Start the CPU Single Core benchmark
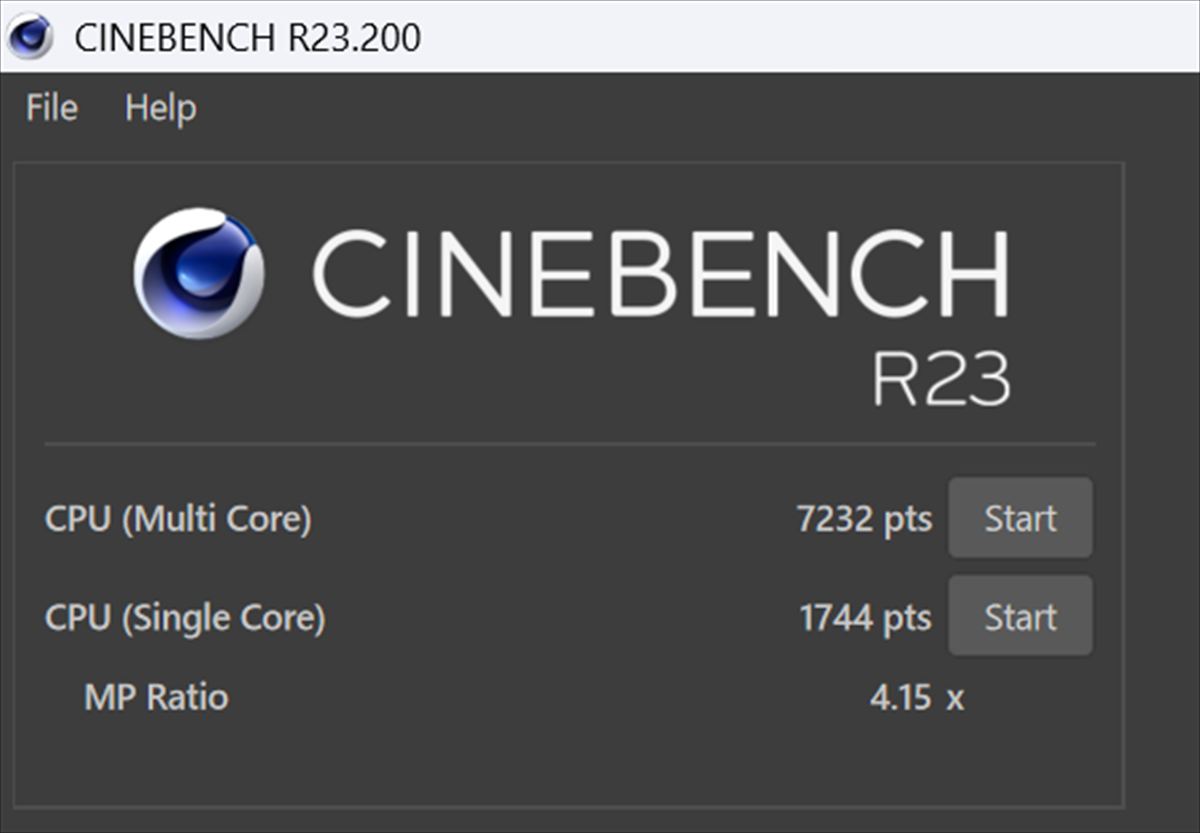Image resolution: width=1200 pixels, height=833 pixels. coord(1020,616)
